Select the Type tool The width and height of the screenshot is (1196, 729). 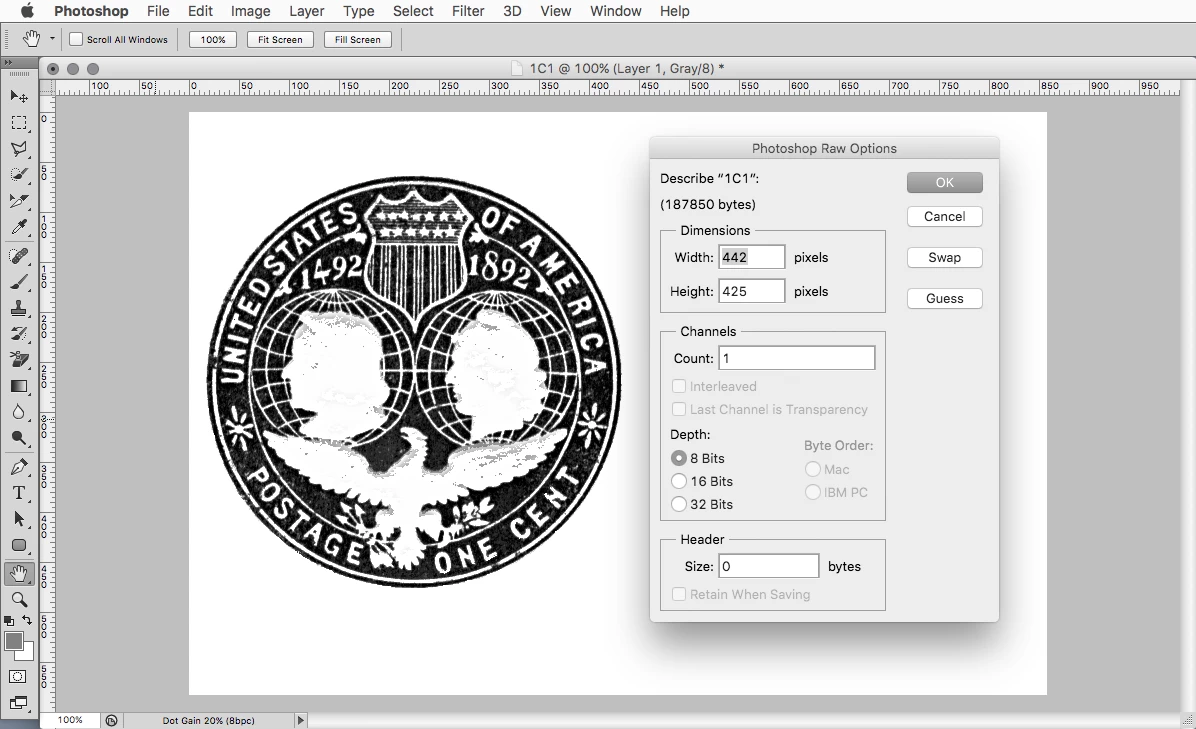[x=19, y=493]
